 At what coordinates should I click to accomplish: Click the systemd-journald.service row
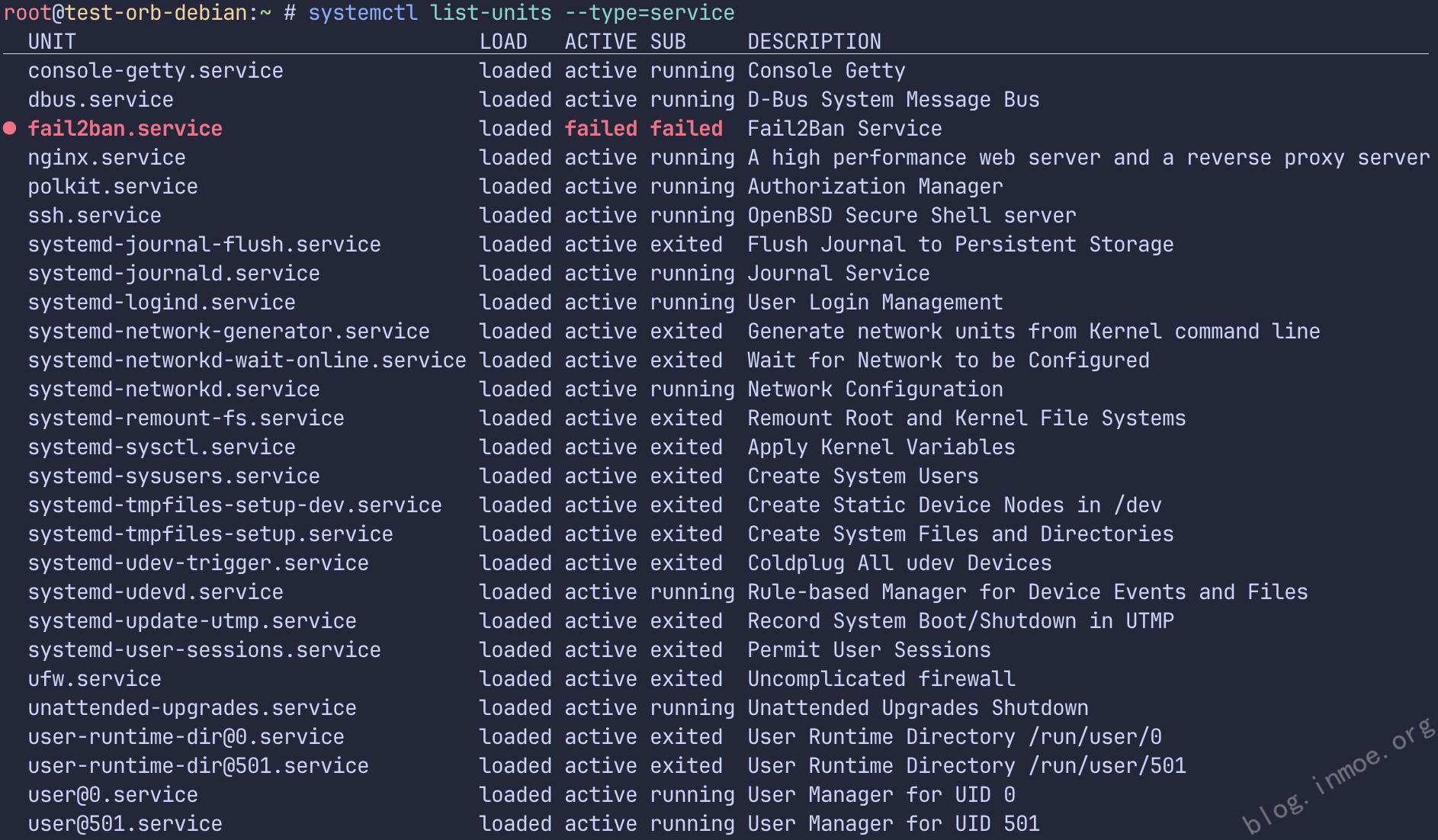174,274
